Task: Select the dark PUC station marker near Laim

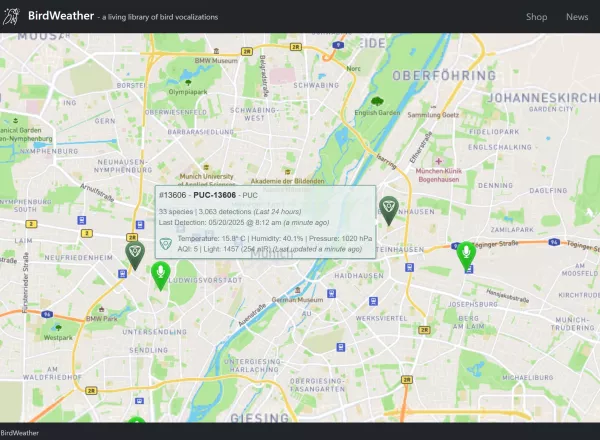Action: click(134, 254)
